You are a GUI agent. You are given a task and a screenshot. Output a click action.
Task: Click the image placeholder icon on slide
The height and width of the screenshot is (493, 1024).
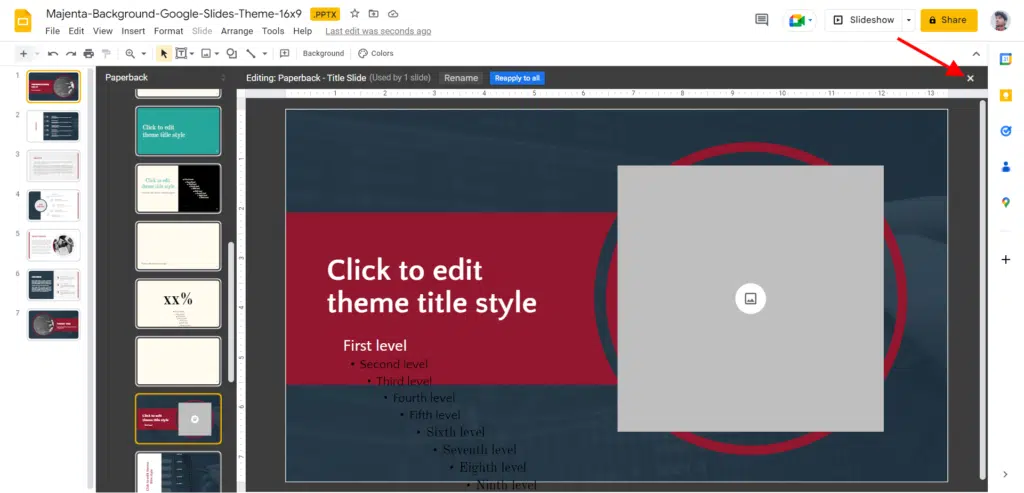pos(750,298)
